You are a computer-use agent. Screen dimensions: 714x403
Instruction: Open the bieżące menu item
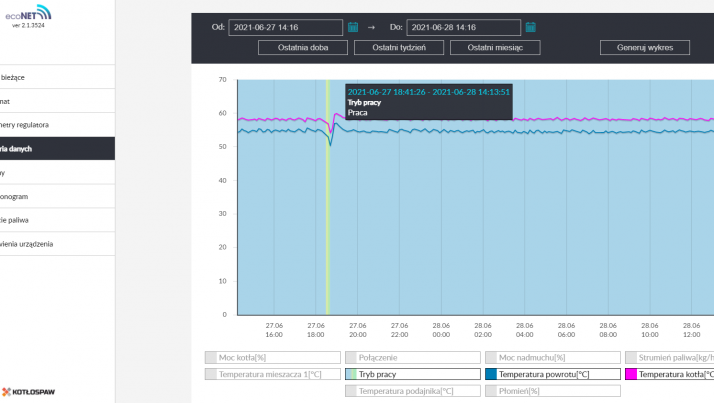[57, 77]
